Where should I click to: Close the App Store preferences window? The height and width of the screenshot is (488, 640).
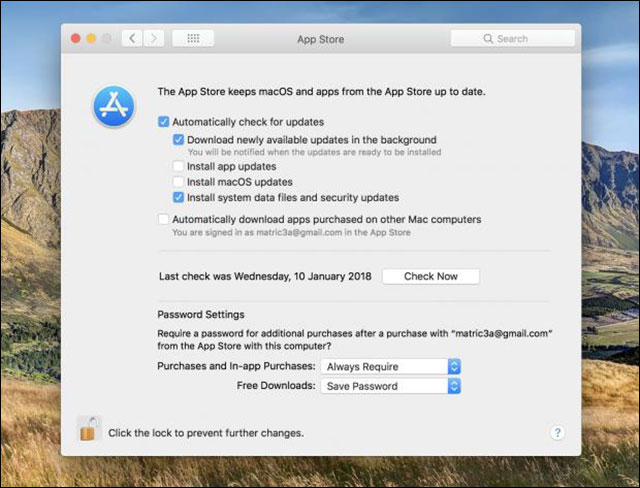point(76,38)
